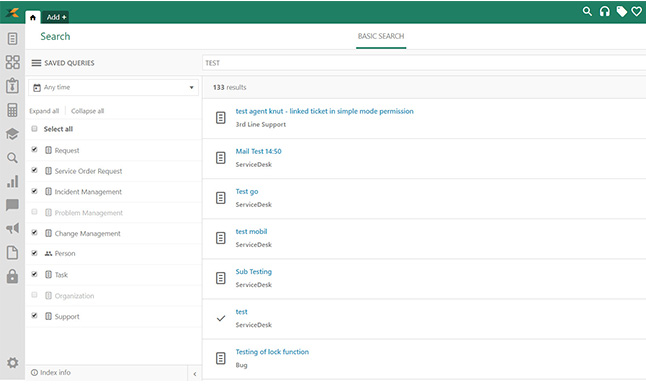646x384 pixels.
Task: Open the home tab icon
Action: 33,17
